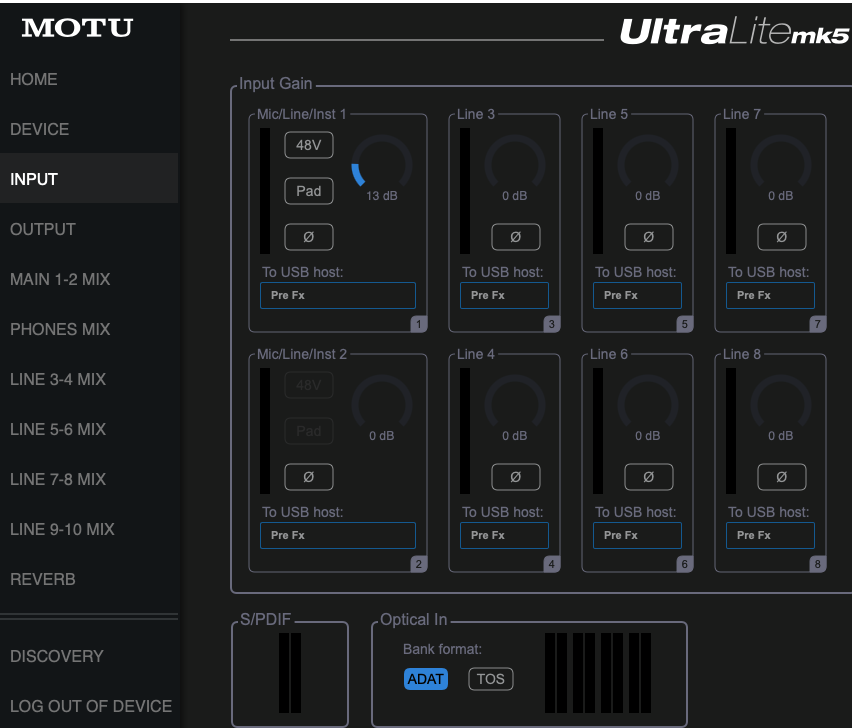Go to the OUTPUT page
Image resolution: width=852 pixels, height=728 pixels.
(x=43, y=229)
